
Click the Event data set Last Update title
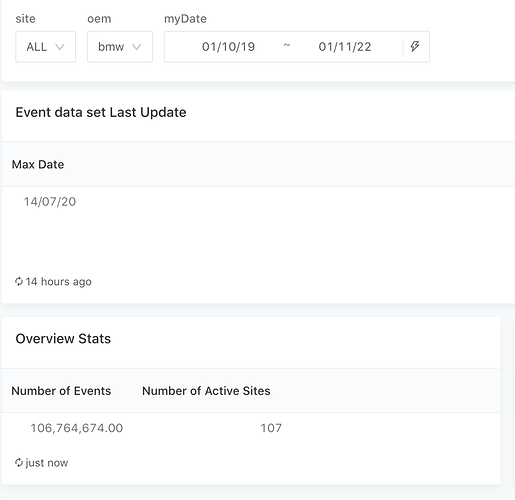[101, 112]
